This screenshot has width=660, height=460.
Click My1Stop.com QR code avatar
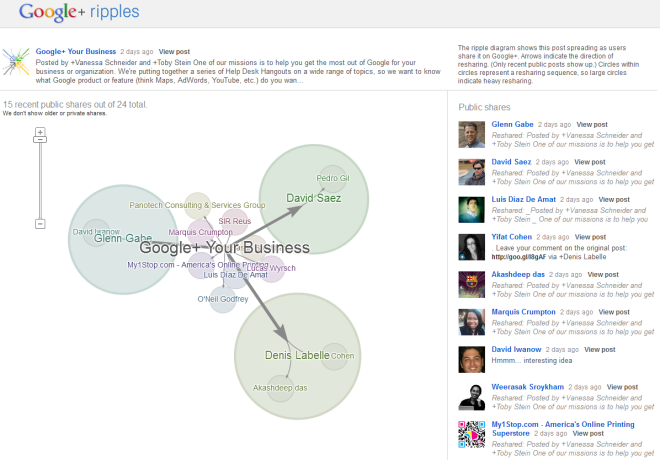(472, 434)
